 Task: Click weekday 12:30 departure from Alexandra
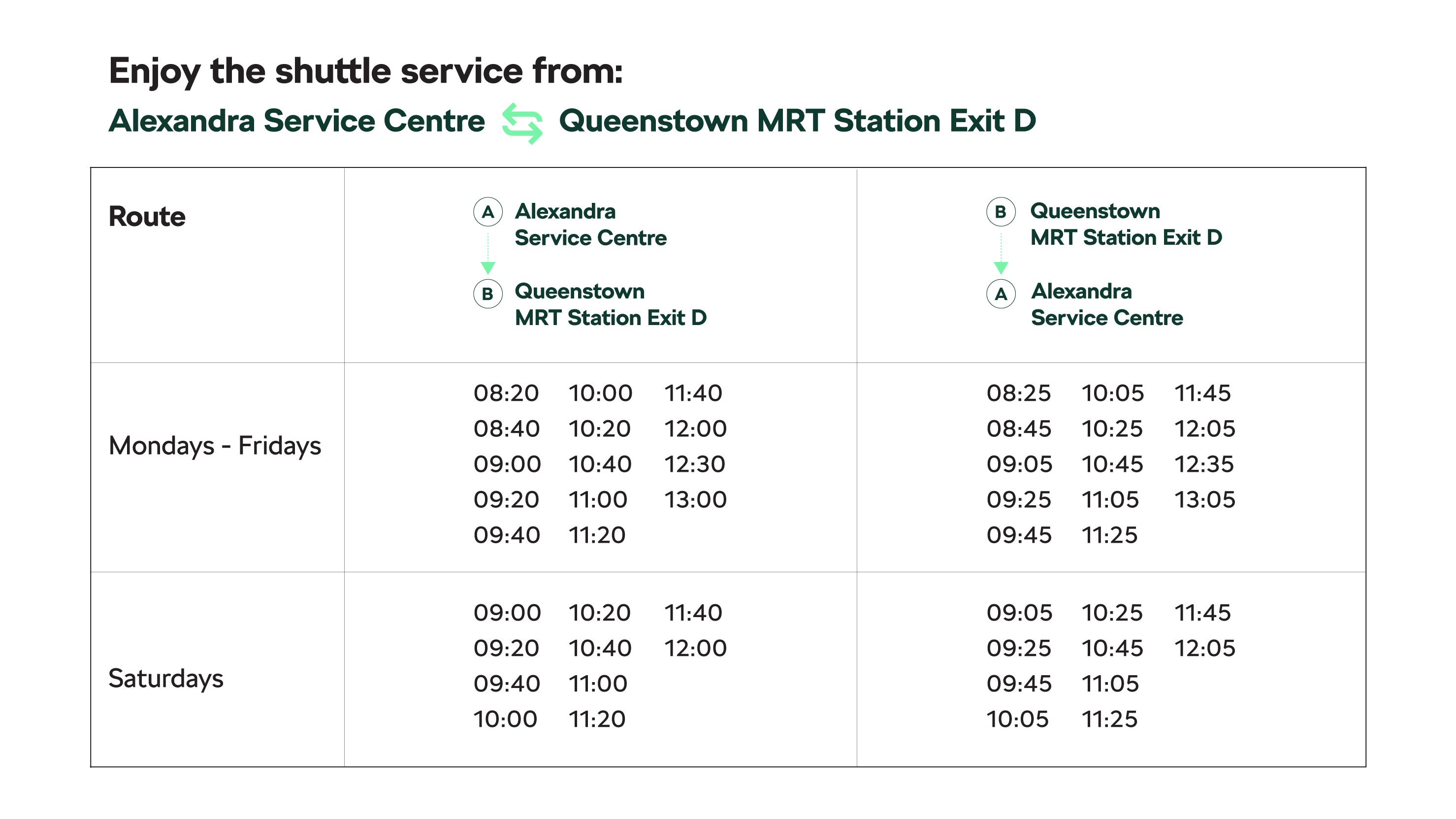695,464
